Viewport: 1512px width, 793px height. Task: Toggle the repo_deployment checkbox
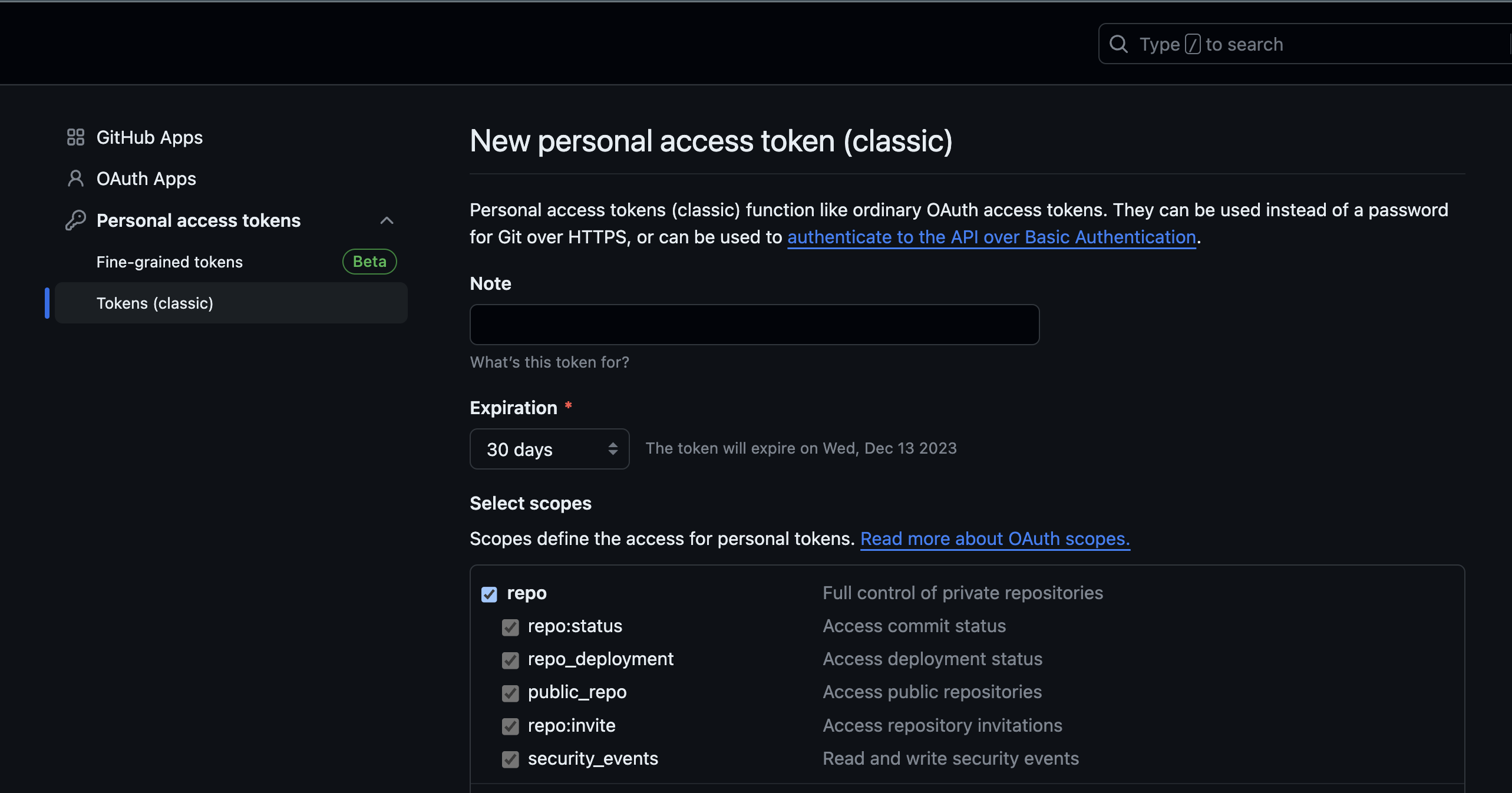coord(510,660)
